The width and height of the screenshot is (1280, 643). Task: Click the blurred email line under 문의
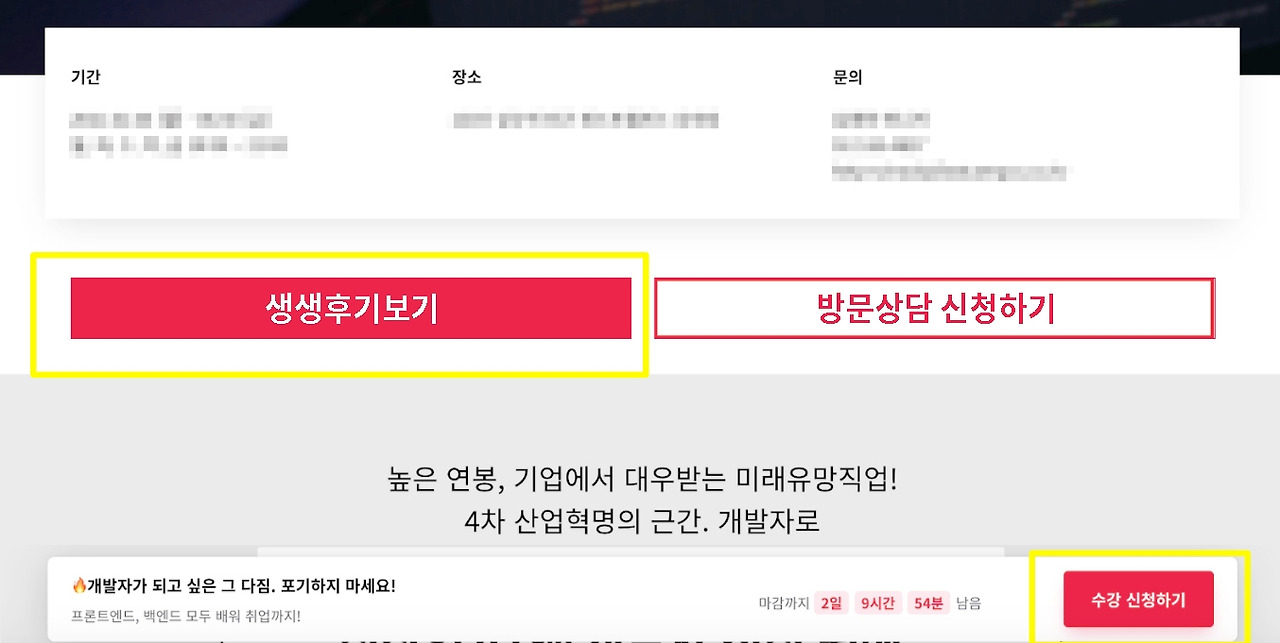click(949, 172)
